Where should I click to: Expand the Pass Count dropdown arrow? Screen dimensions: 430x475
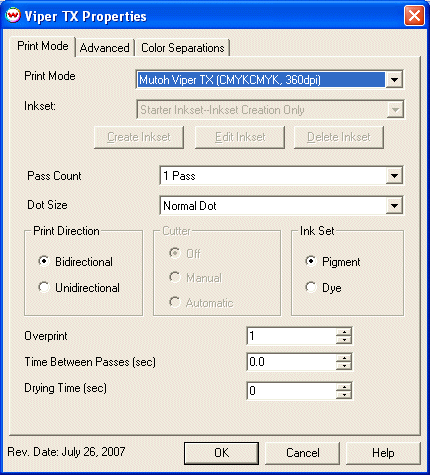(x=394, y=176)
